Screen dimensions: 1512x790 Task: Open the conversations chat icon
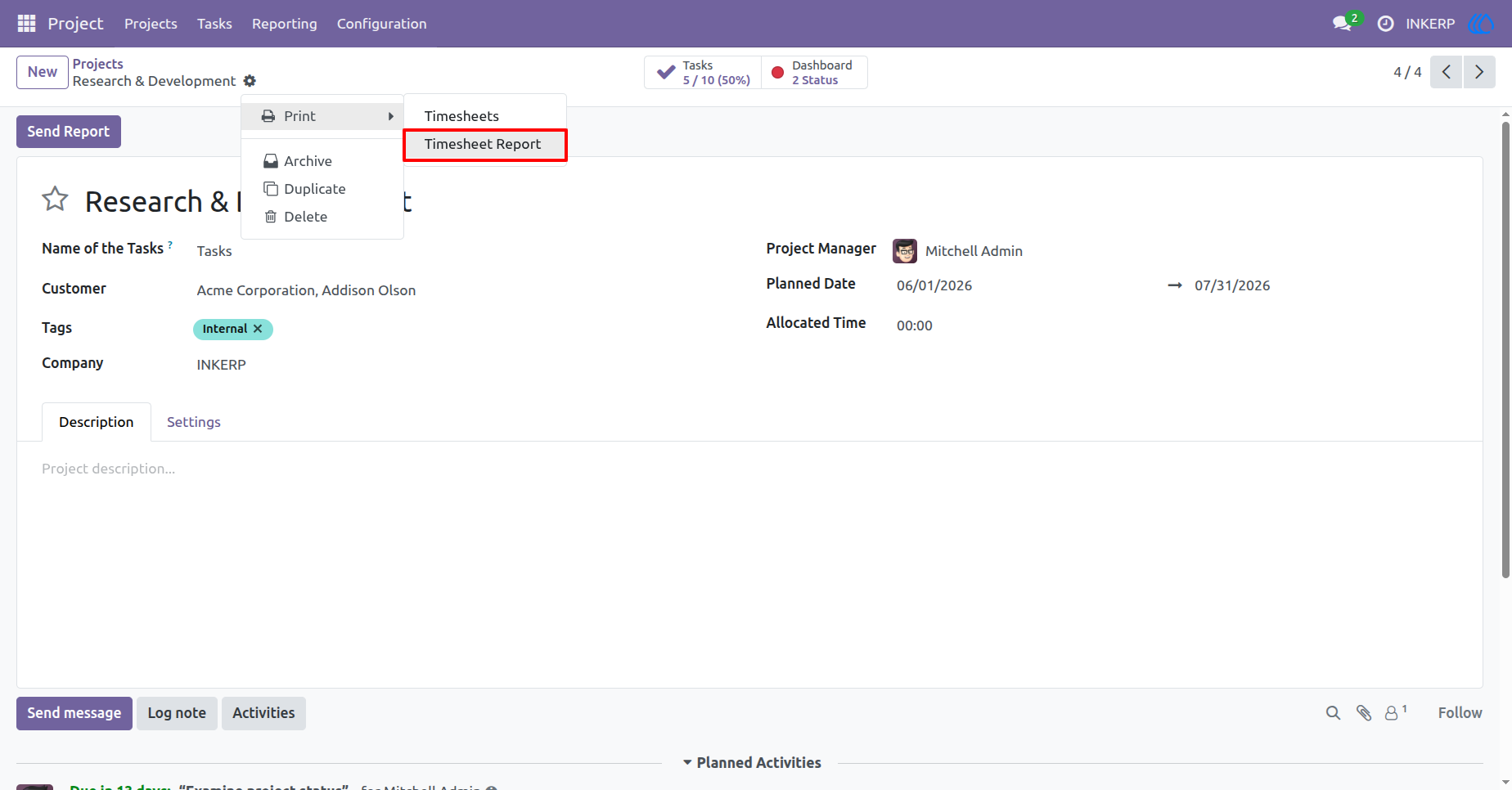(1342, 24)
